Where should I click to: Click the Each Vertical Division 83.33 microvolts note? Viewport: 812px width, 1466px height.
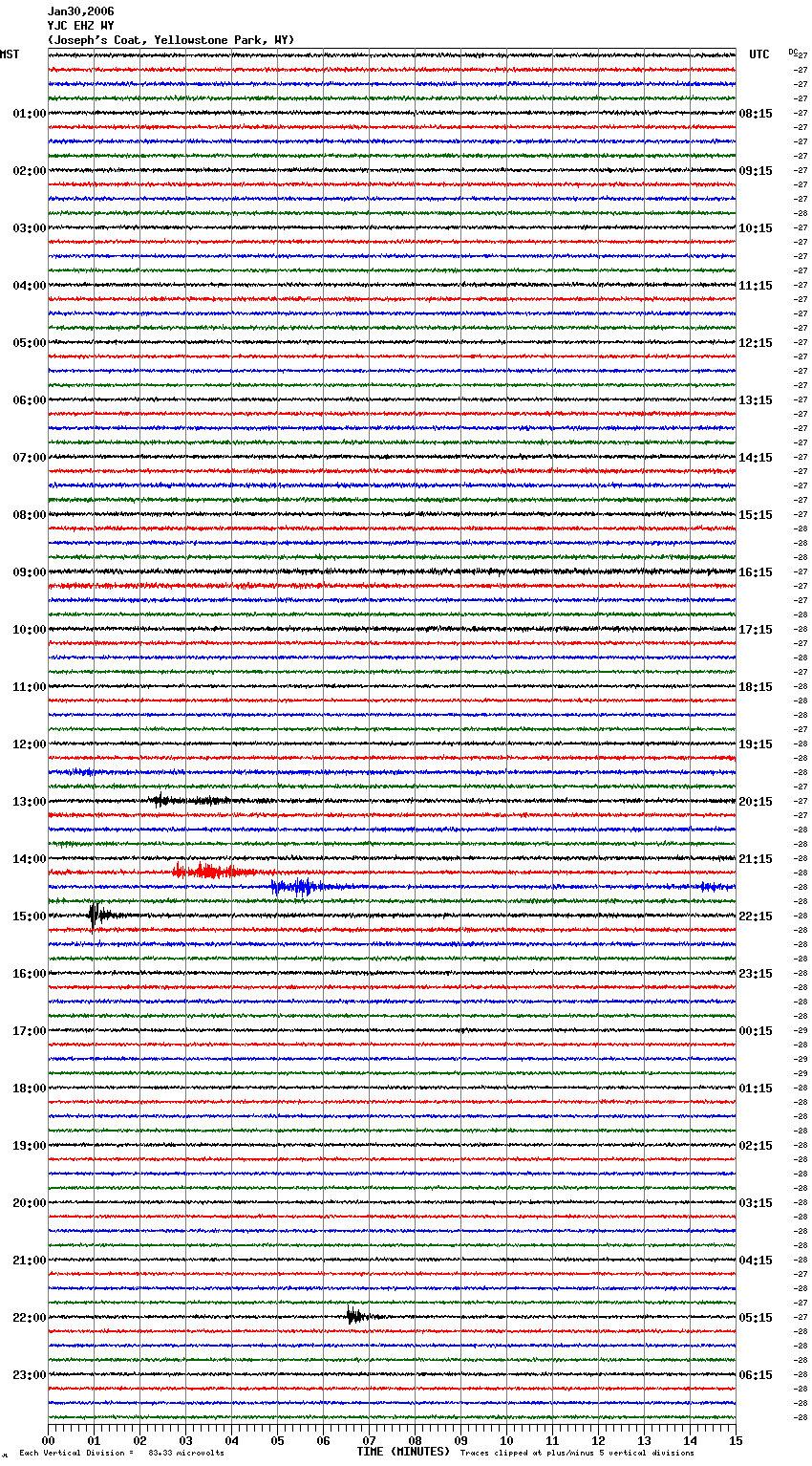(x=122, y=1454)
